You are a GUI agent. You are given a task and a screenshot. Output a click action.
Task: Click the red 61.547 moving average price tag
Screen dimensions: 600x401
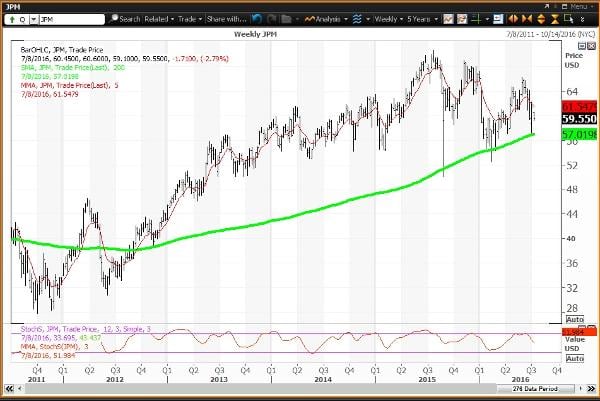pyautogui.click(x=579, y=106)
